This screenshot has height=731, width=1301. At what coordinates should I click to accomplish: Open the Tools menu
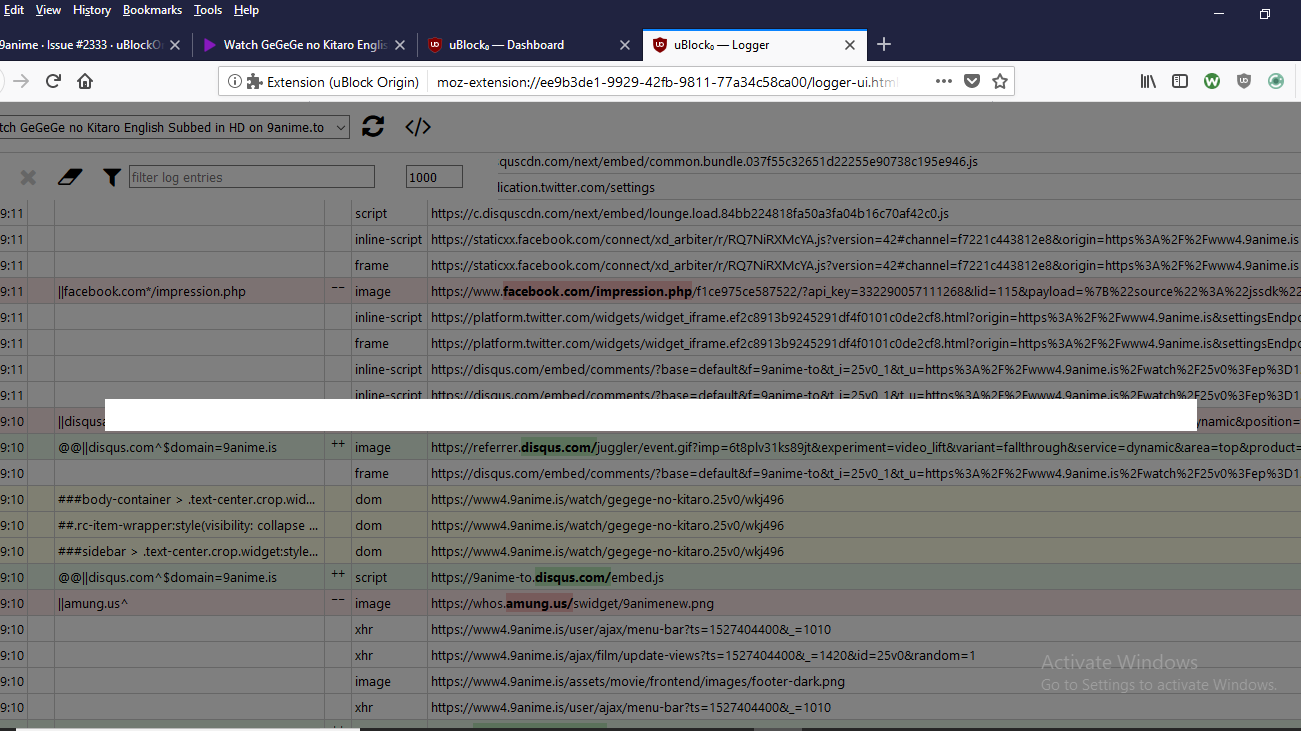click(x=208, y=10)
